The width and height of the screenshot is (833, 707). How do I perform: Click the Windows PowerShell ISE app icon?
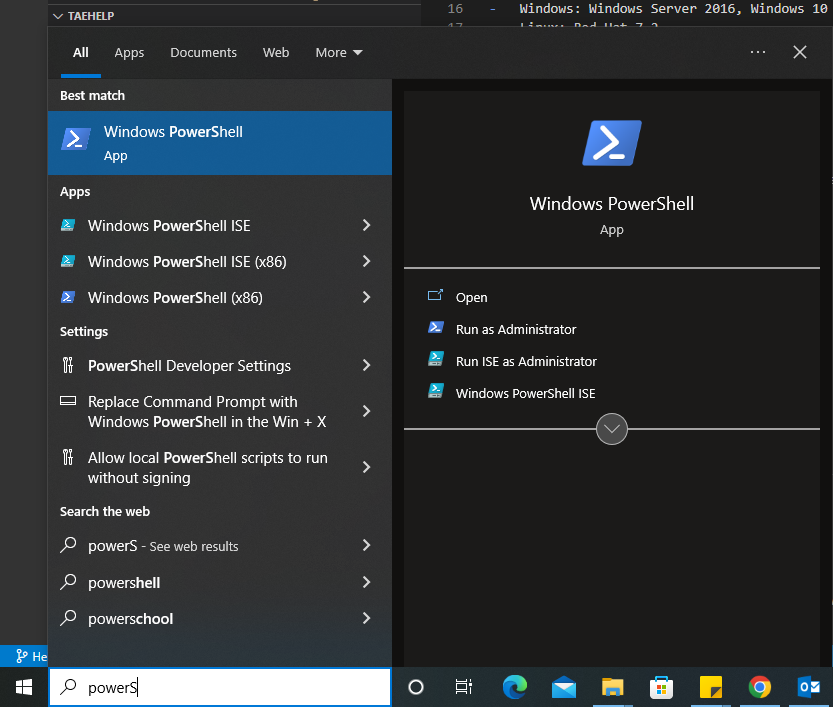(68, 225)
